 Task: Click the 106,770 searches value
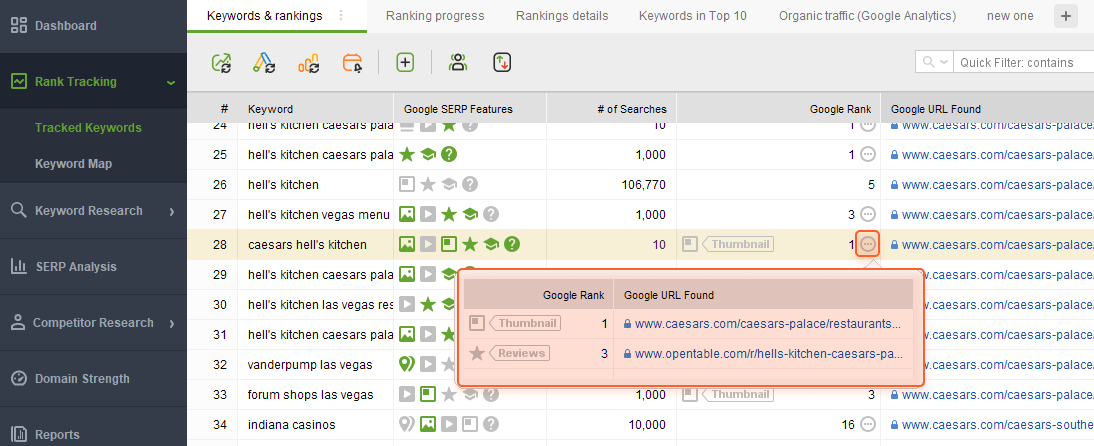click(643, 185)
